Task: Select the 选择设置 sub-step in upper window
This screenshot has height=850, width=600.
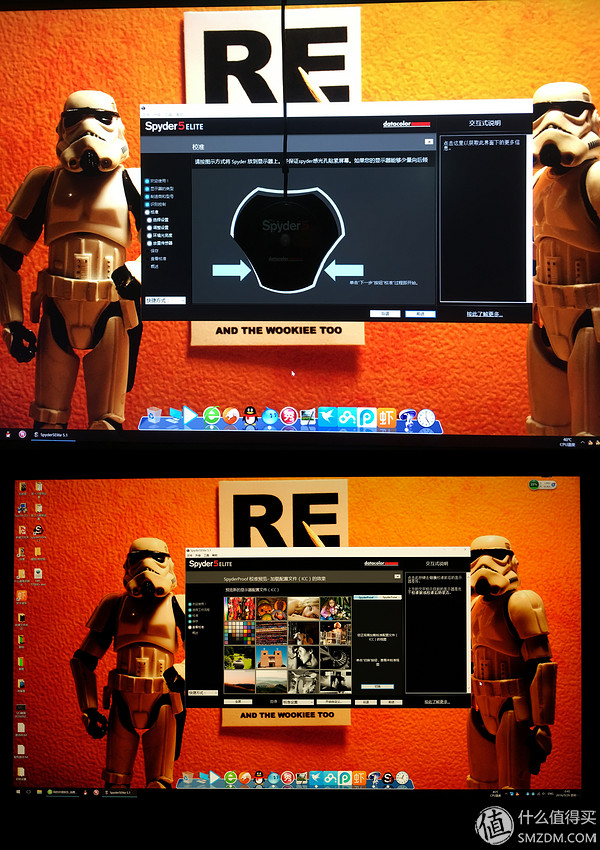Action: pos(158,220)
